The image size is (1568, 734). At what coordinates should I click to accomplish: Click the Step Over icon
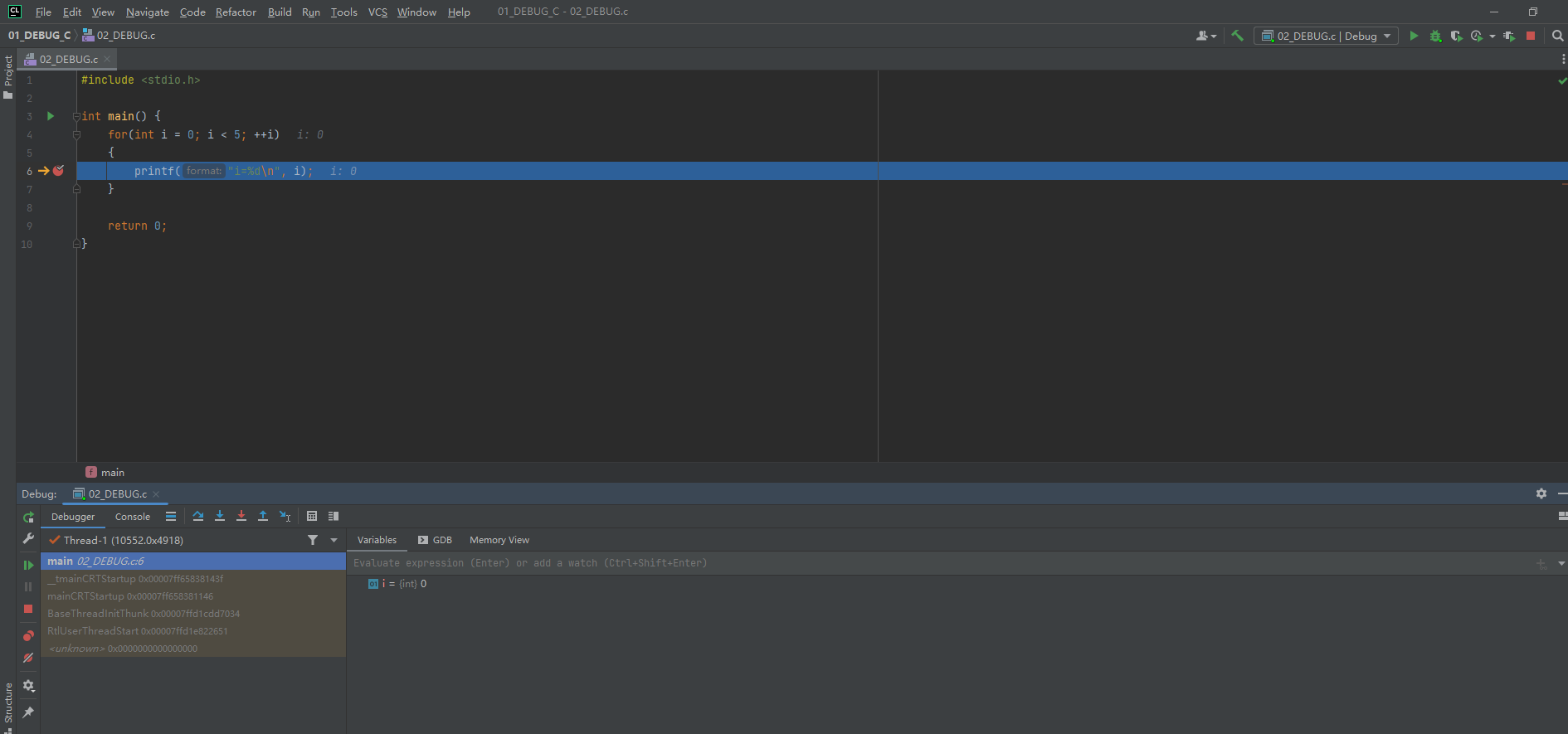pos(198,516)
